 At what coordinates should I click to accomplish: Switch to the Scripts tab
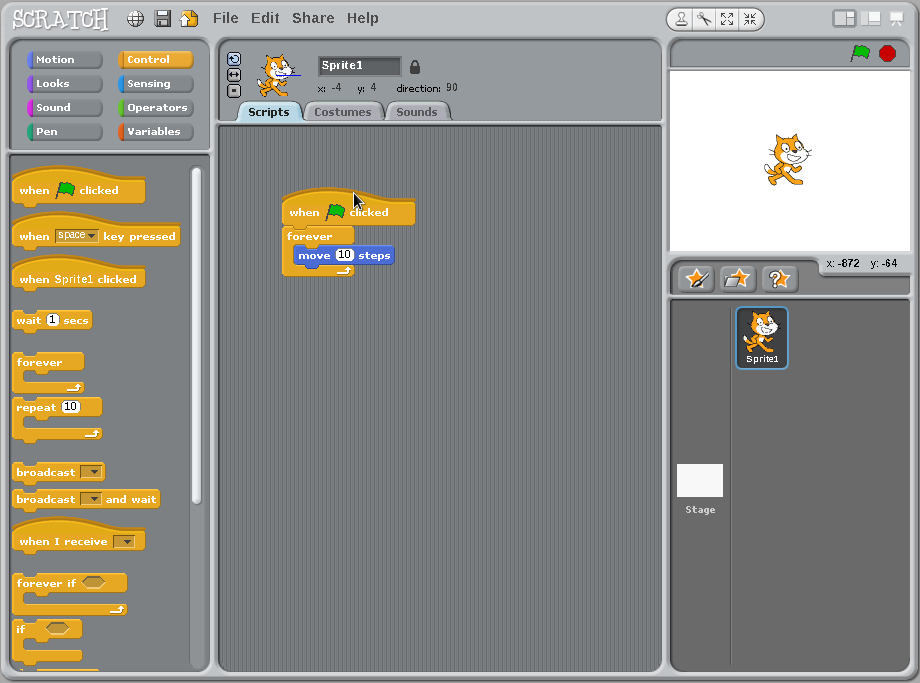pyautogui.click(x=269, y=111)
